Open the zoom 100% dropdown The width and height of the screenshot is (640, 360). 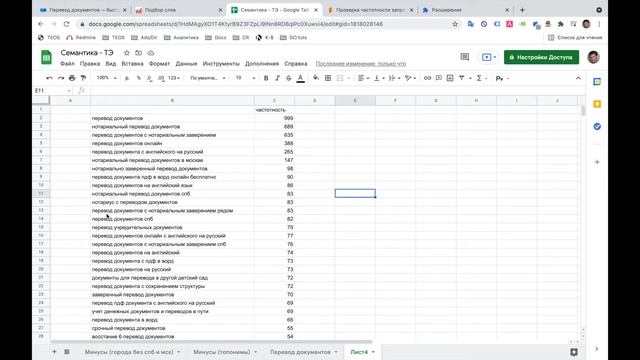tap(107, 78)
